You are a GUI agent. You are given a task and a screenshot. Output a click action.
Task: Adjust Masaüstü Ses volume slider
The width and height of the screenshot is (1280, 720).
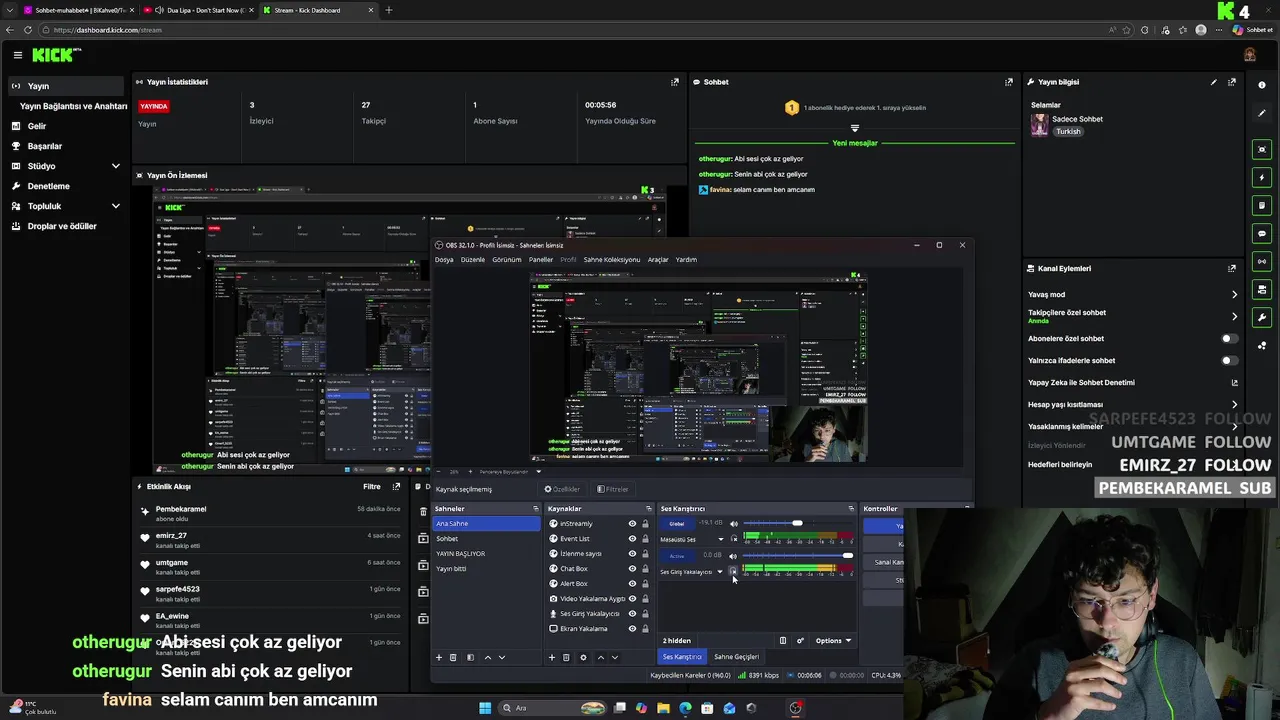point(797,523)
